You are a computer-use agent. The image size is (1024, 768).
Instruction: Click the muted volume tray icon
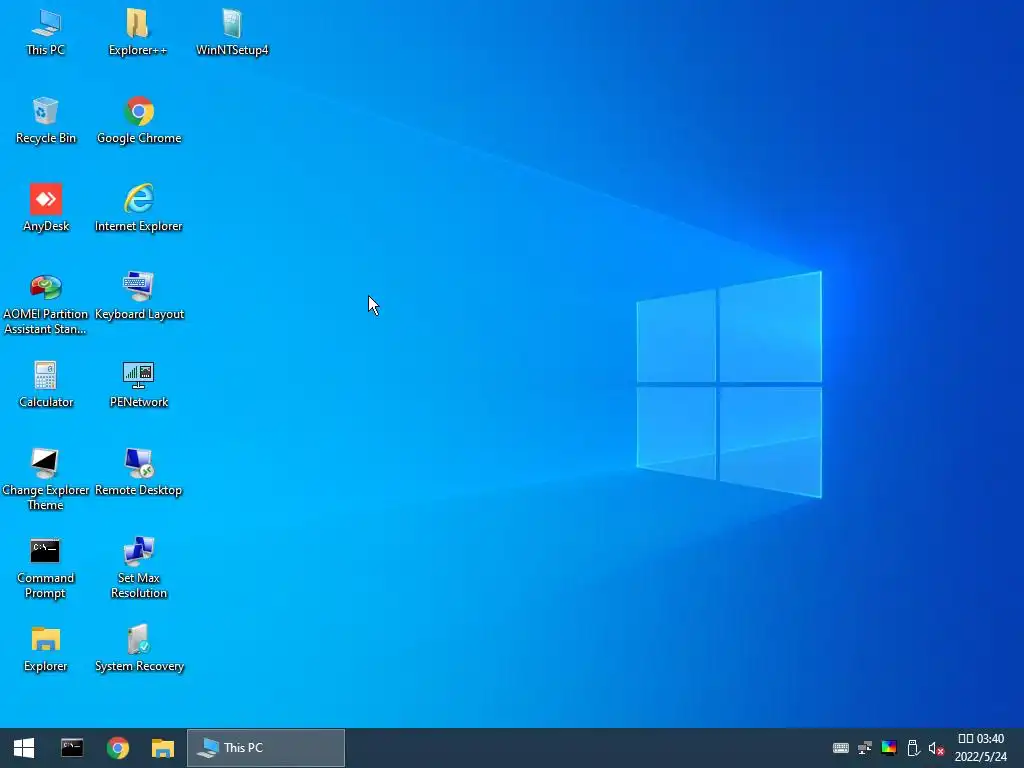click(936, 748)
